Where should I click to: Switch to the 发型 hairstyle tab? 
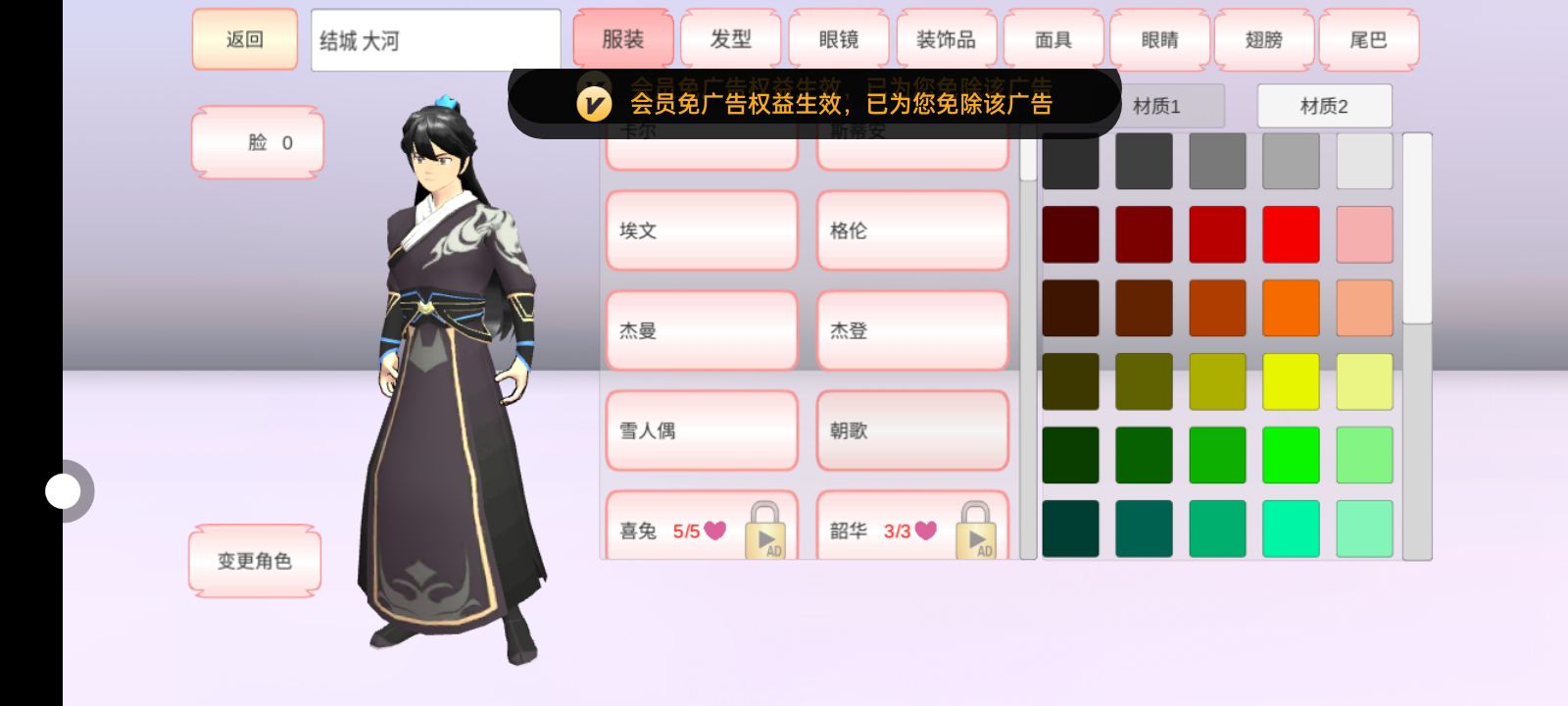coord(730,39)
